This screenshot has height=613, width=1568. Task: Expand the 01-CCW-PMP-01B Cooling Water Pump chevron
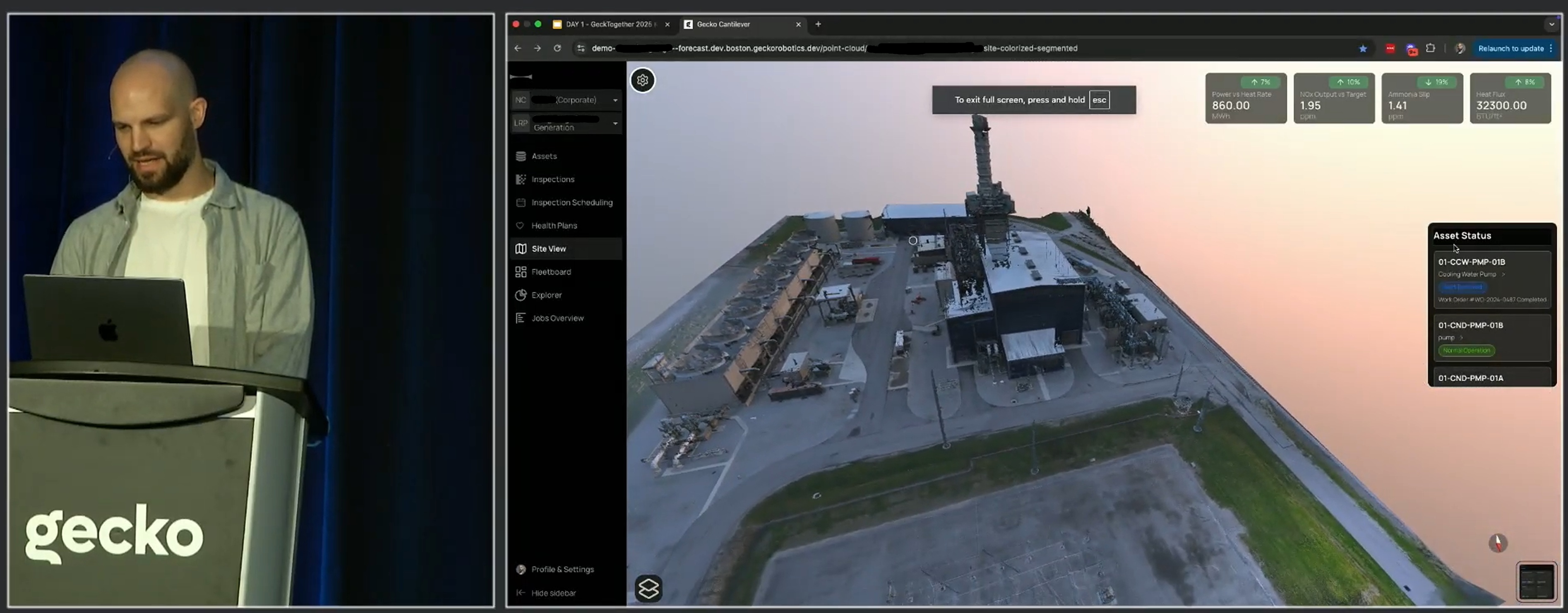point(1503,274)
